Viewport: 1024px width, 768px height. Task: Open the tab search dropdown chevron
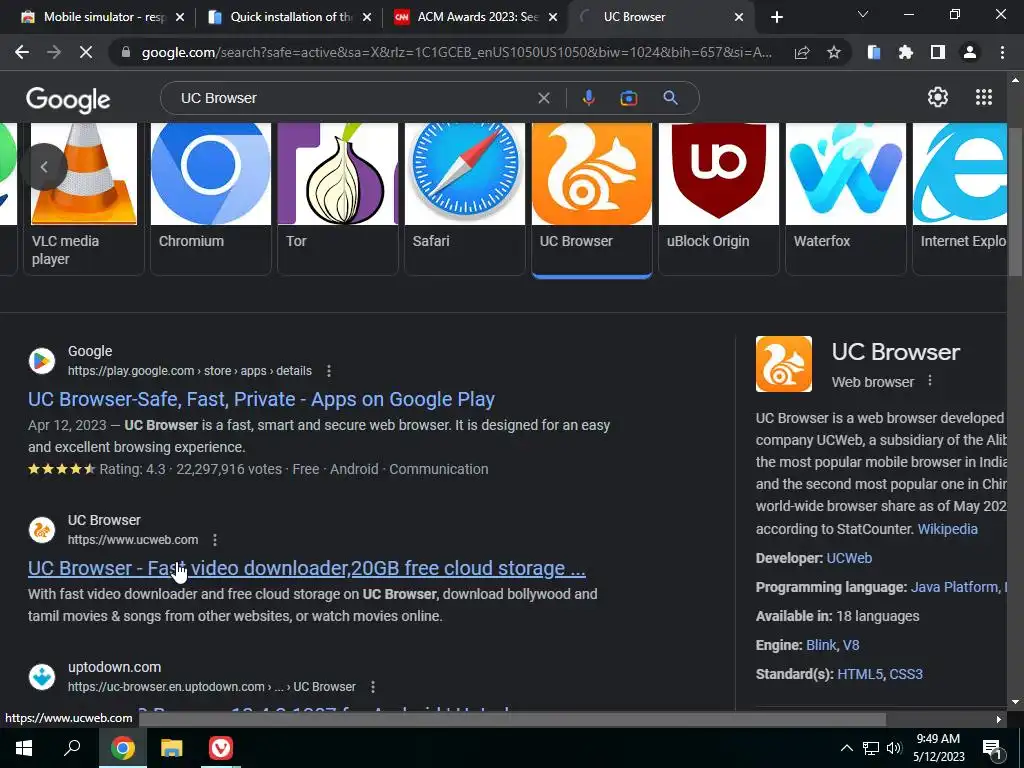[x=863, y=14]
